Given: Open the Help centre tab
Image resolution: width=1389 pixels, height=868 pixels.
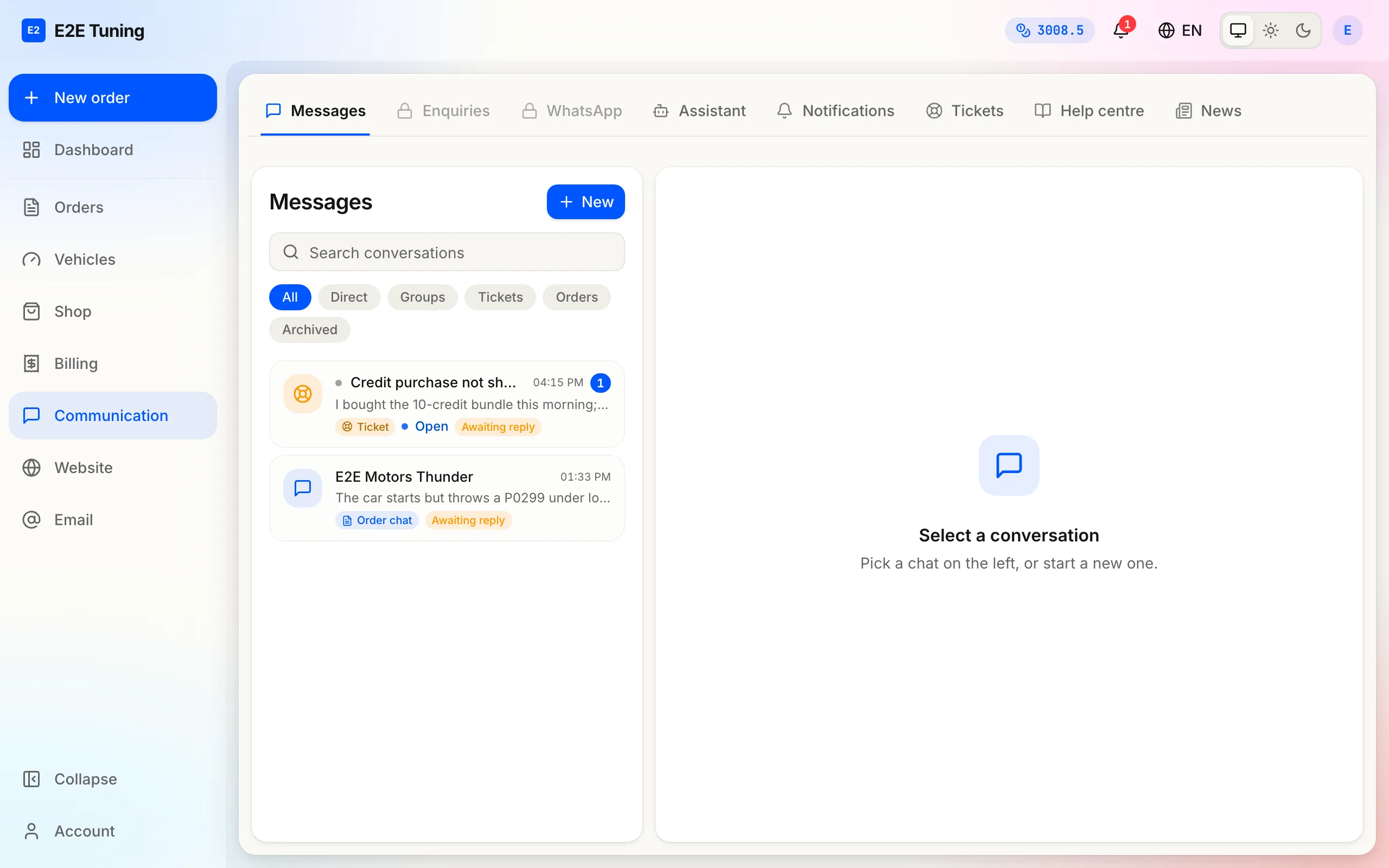Looking at the screenshot, I should point(1089,111).
